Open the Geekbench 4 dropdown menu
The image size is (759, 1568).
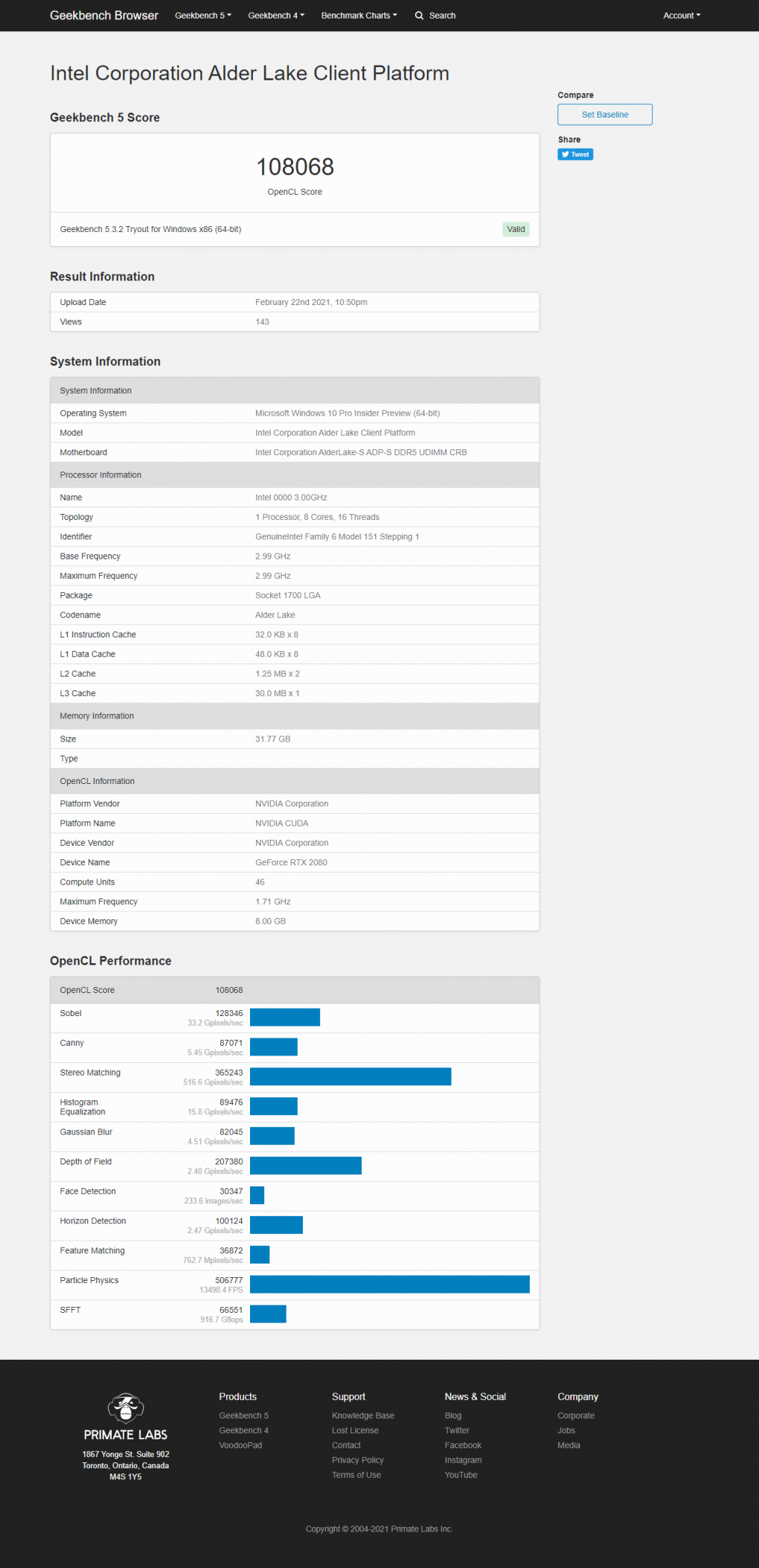tap(276, 16)
